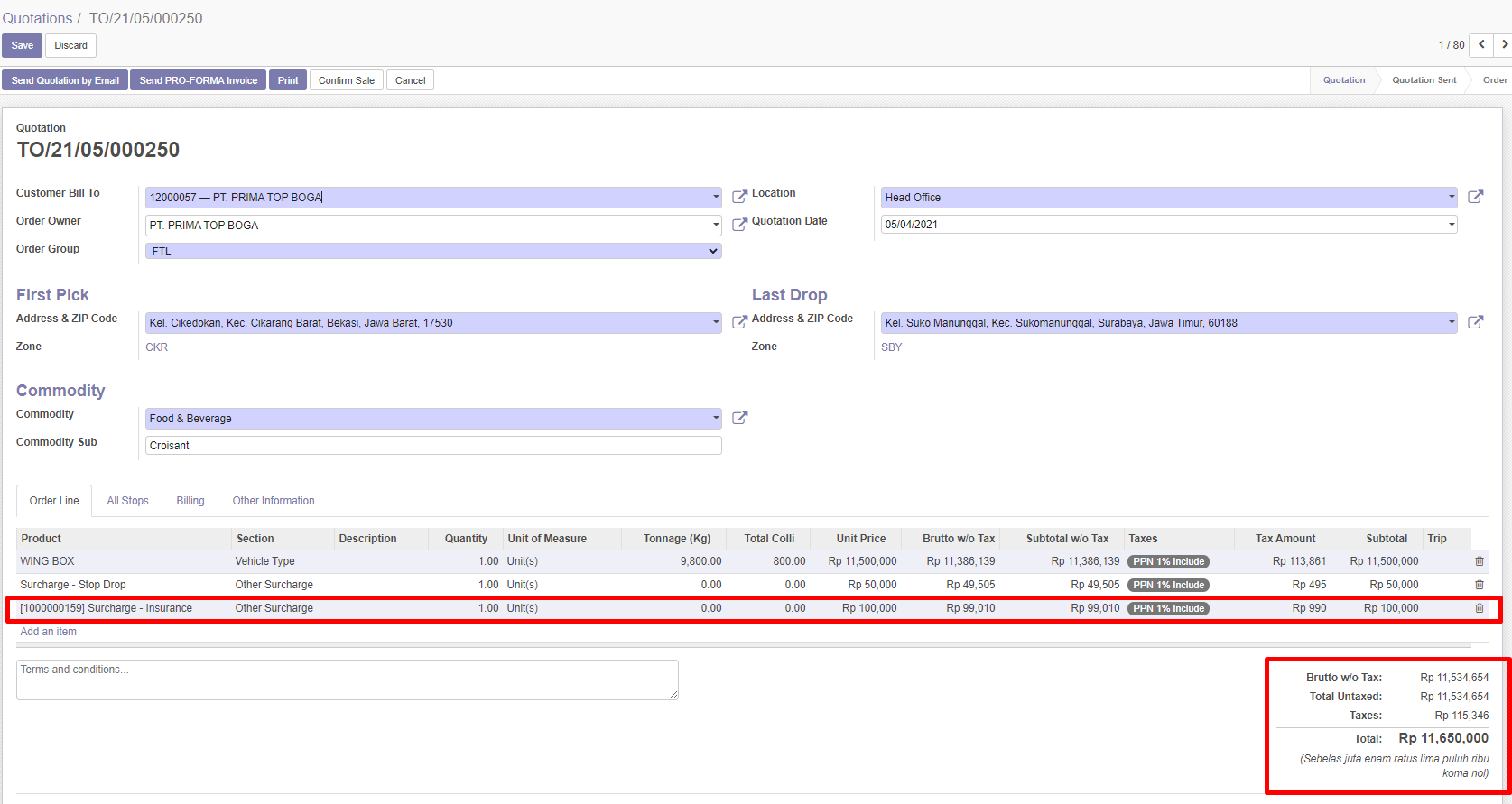The height and width of the screenshot is (804, 1512).
Task: Delete the WING BOX order line
Action: (1479, 561)
